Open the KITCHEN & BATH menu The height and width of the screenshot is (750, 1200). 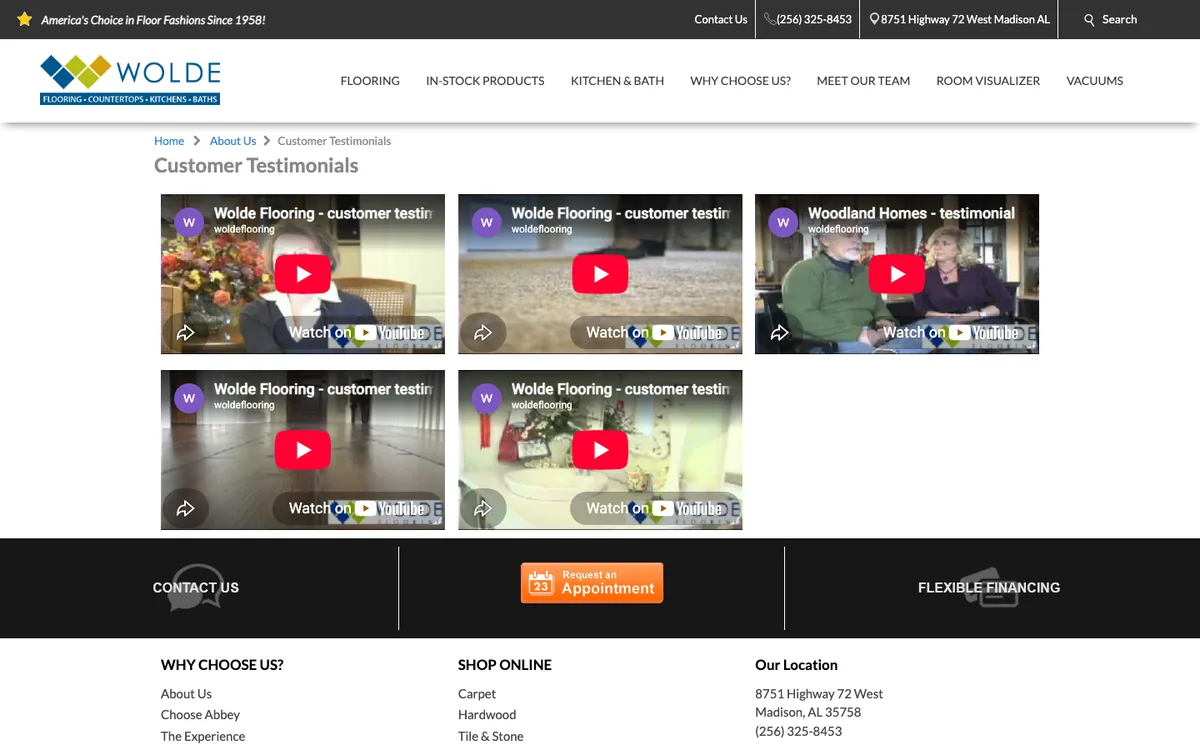pos(617,81)
